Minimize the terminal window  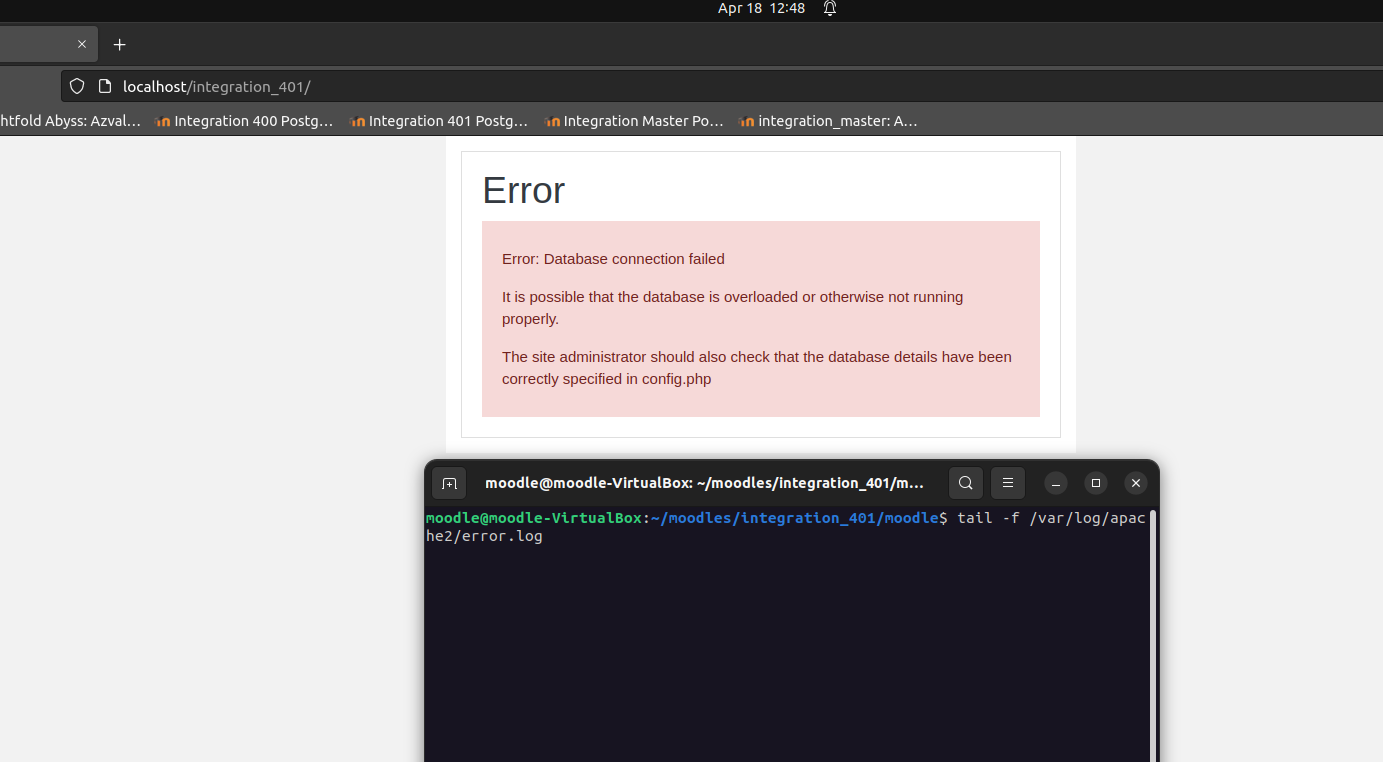pyautogui.click(x=1056, y=483)
